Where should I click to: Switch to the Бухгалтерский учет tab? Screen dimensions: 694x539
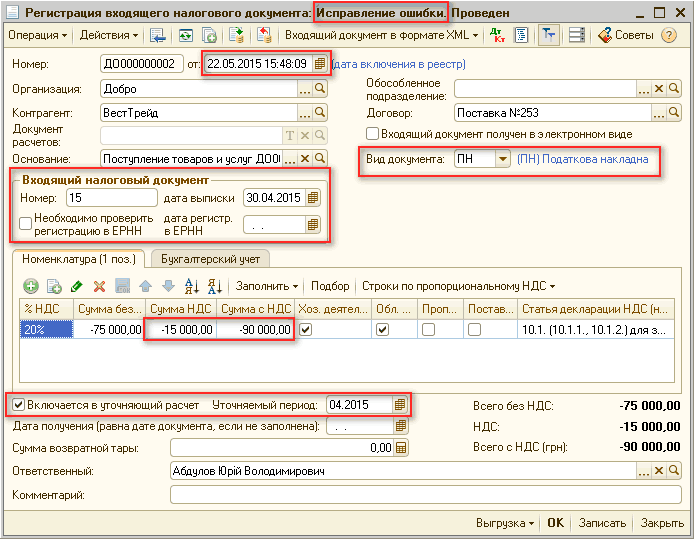212,259
